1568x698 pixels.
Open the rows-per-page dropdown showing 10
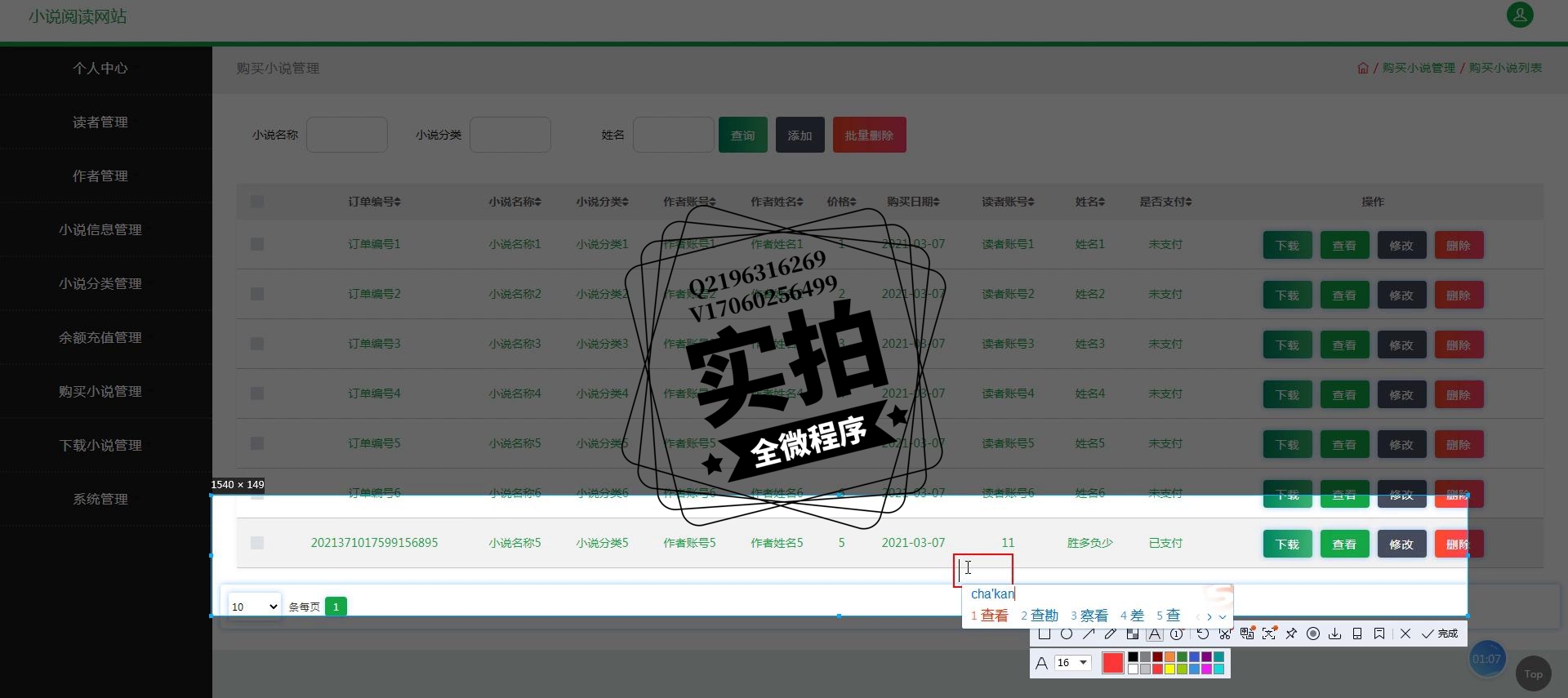[254, 607]
